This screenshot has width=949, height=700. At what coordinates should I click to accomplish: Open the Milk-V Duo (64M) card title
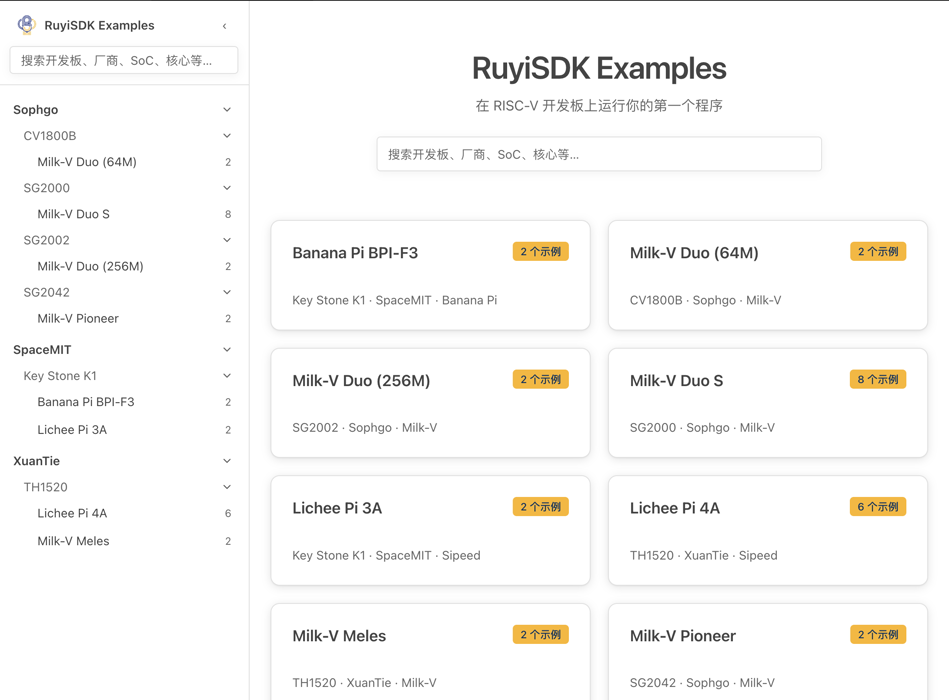pos(694,253)
